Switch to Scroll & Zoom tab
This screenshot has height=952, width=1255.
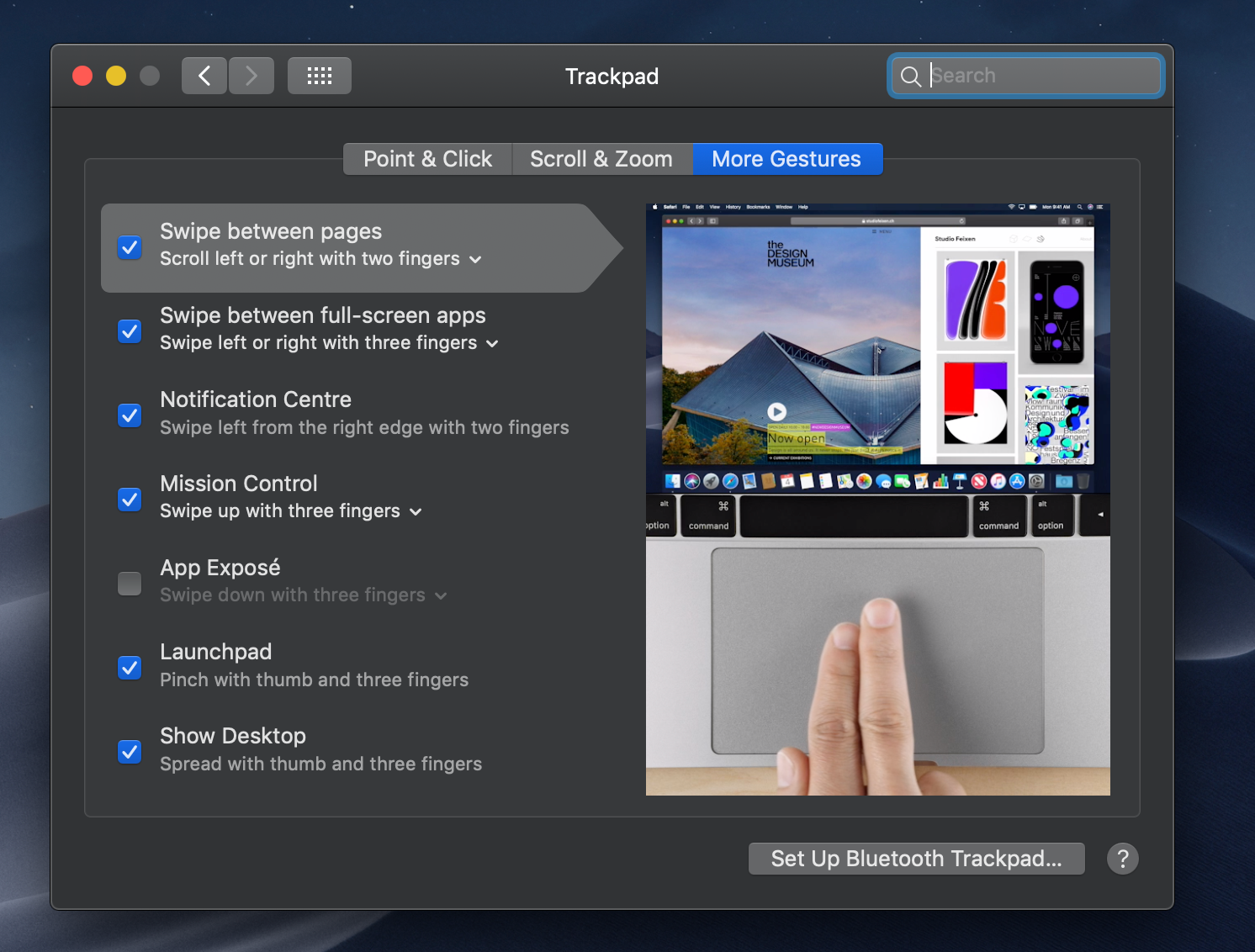tap(601, 159)
